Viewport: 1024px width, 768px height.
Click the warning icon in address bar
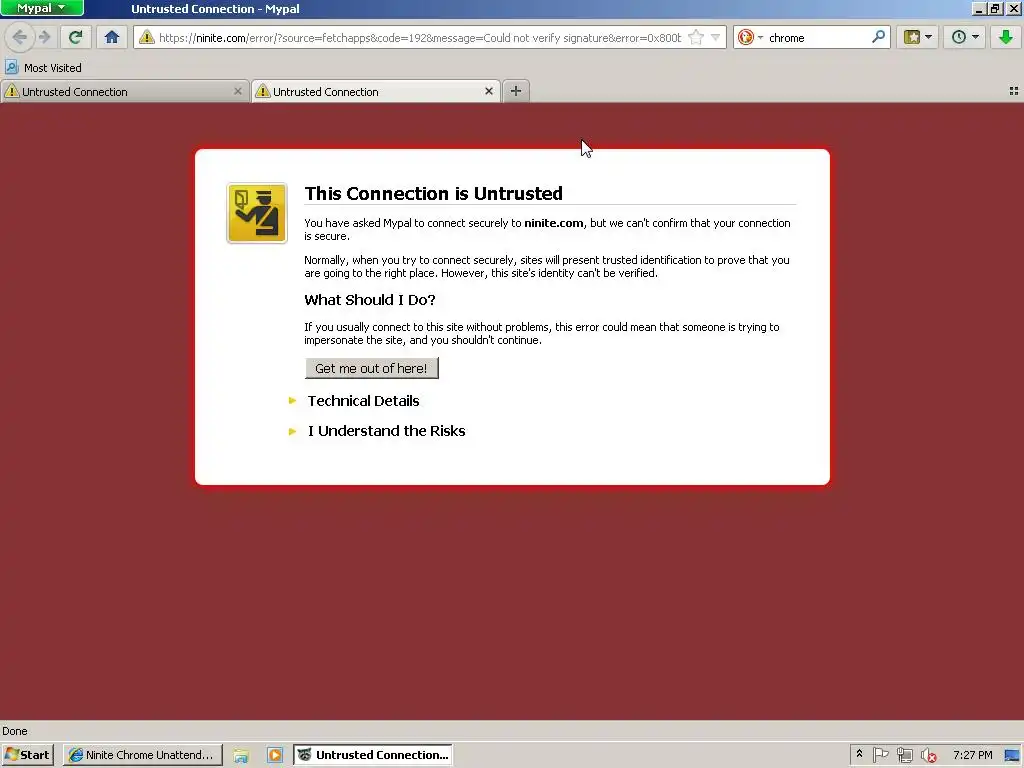(147, 37)
